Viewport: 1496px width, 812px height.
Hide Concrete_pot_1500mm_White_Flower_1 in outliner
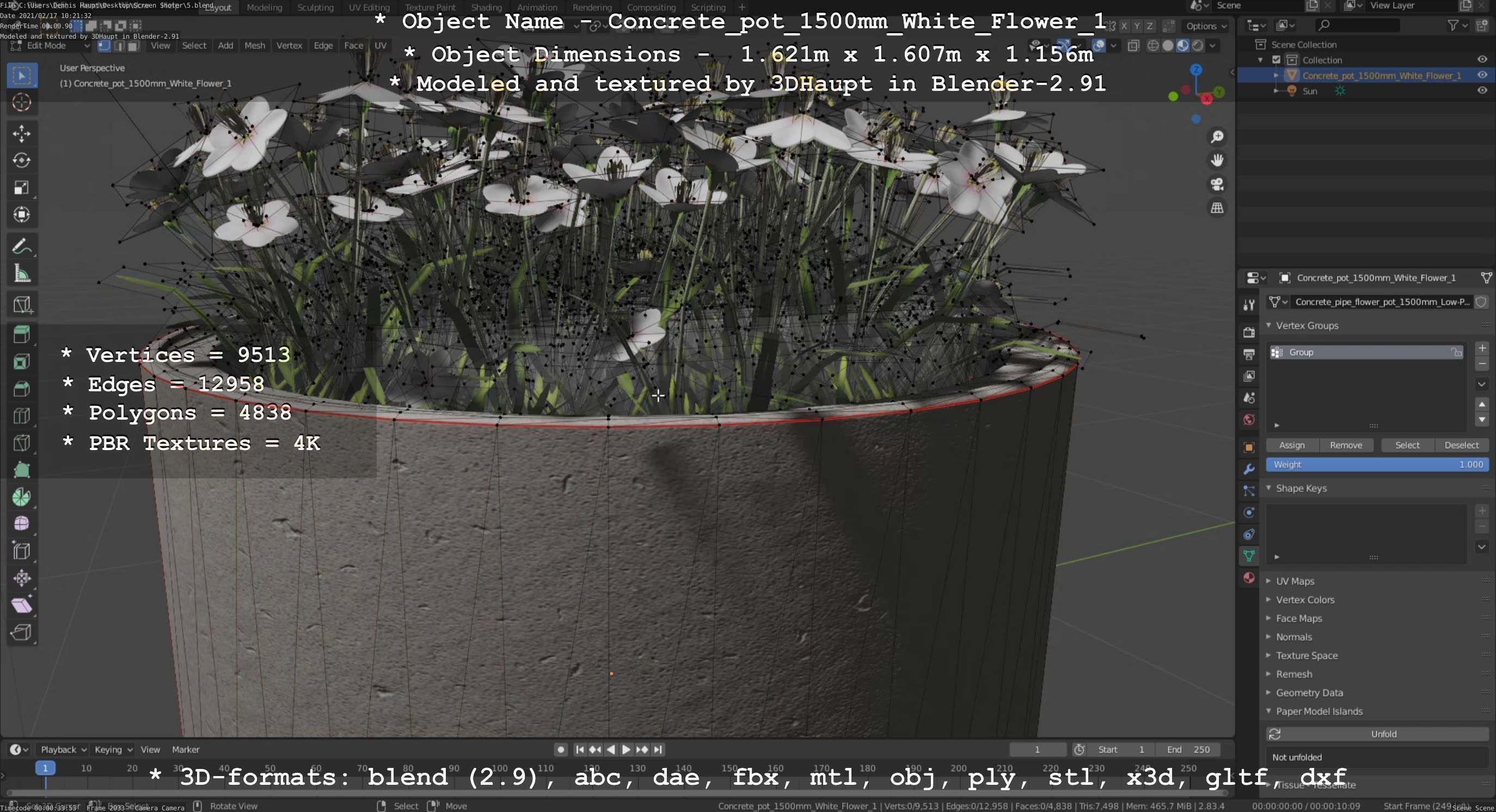[1482, 75]
